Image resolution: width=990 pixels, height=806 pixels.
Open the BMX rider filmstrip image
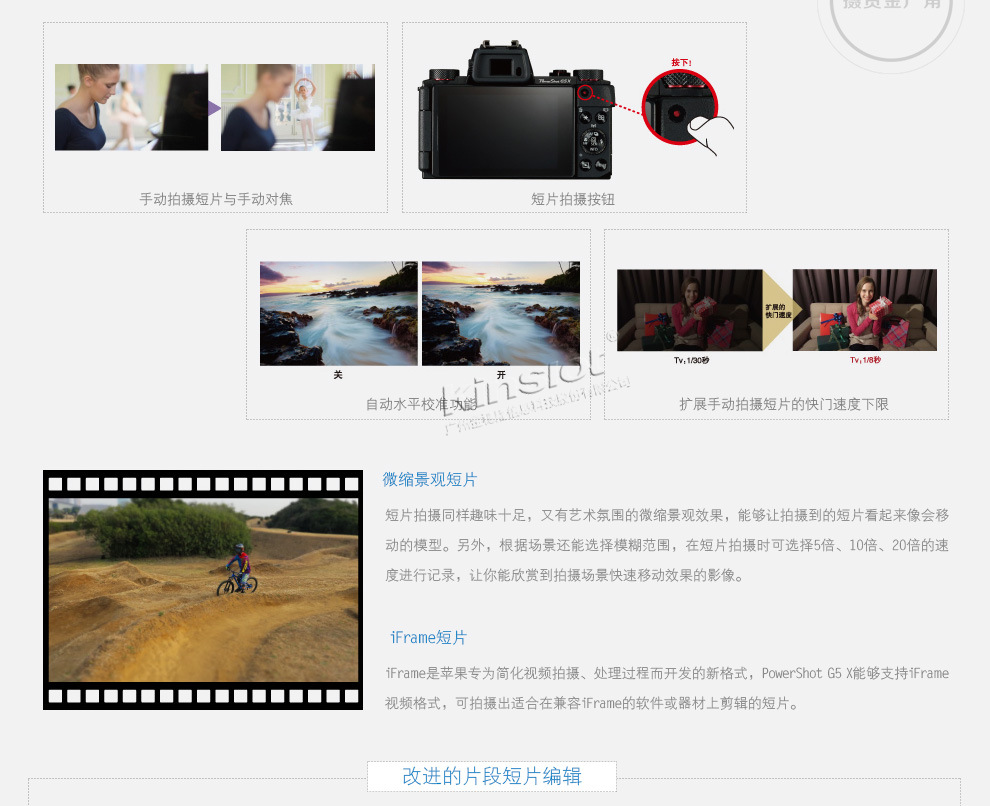click(x=203, y=590)
